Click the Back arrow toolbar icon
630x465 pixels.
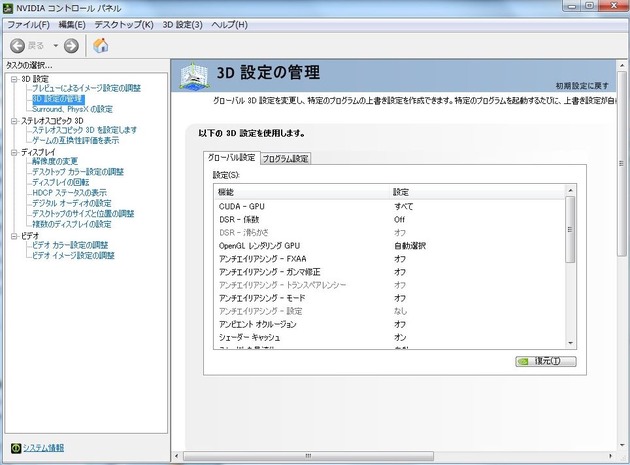tap(17, 46)
